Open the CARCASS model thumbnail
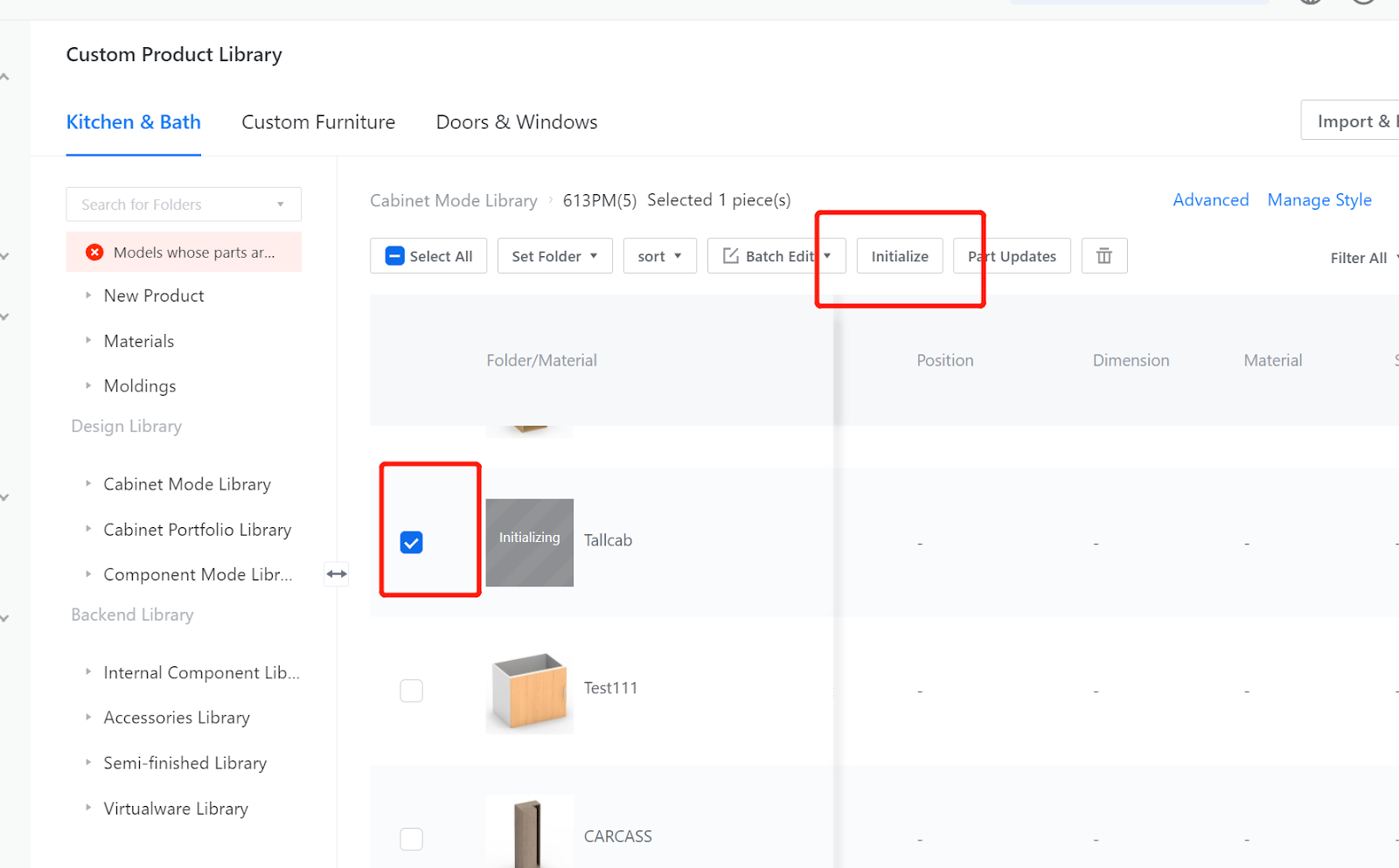The height and width of the screenshot is (868, 1399). tap(529, 833)
